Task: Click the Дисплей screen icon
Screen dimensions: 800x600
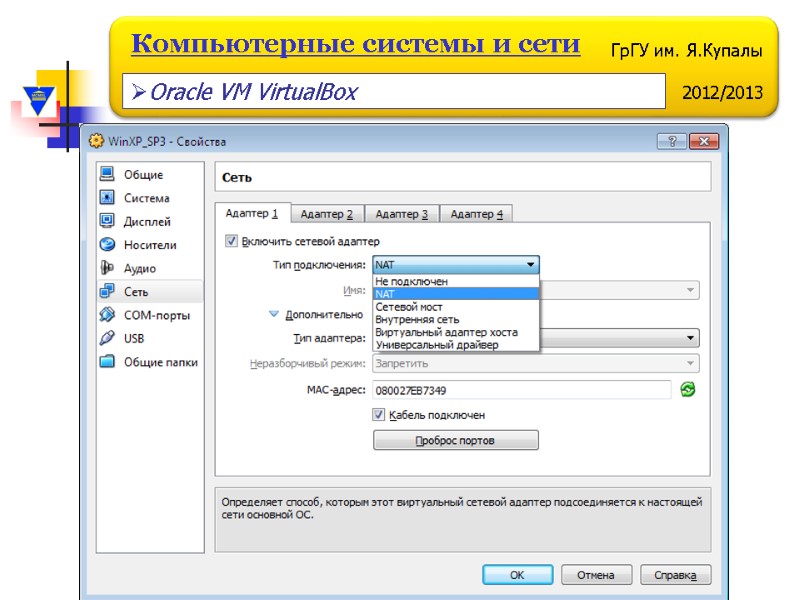Action: [x=107, y=221]
